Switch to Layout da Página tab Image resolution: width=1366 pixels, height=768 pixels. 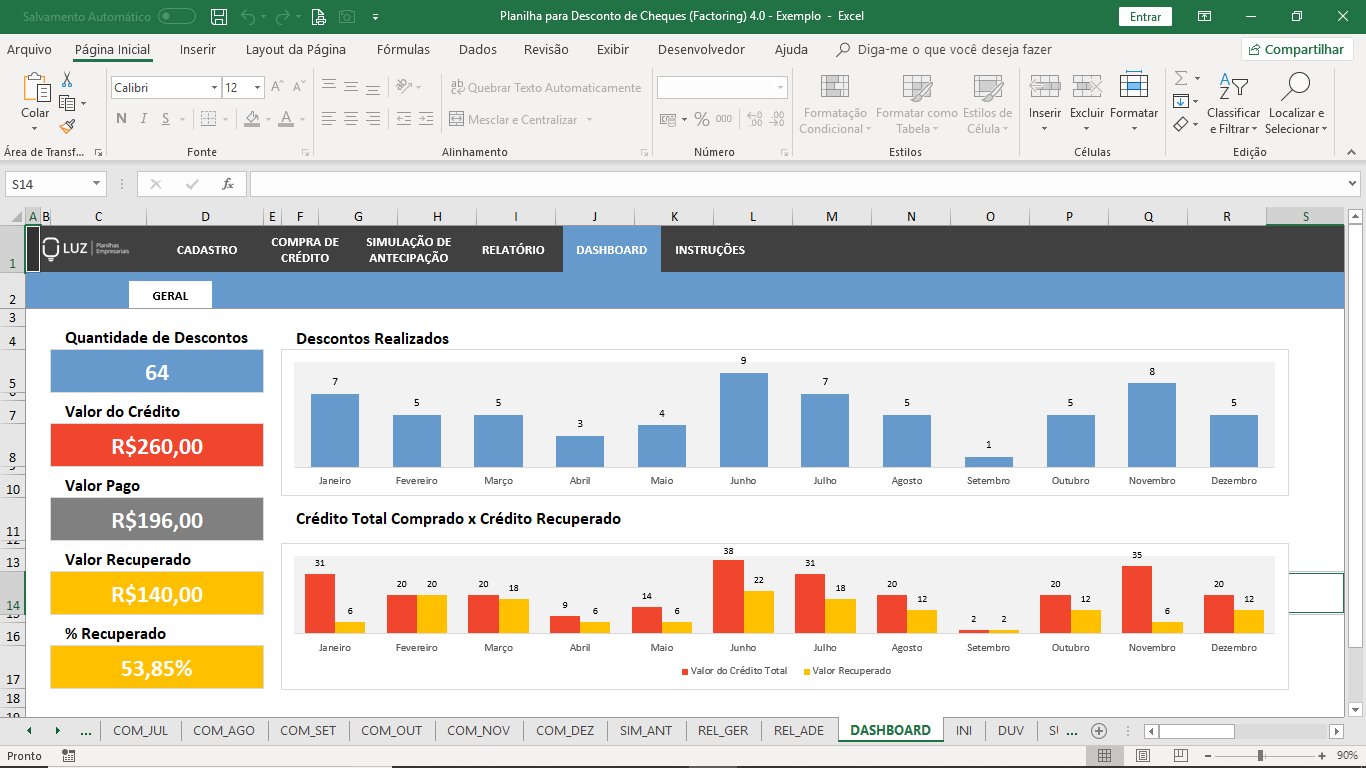coord(296,49)
